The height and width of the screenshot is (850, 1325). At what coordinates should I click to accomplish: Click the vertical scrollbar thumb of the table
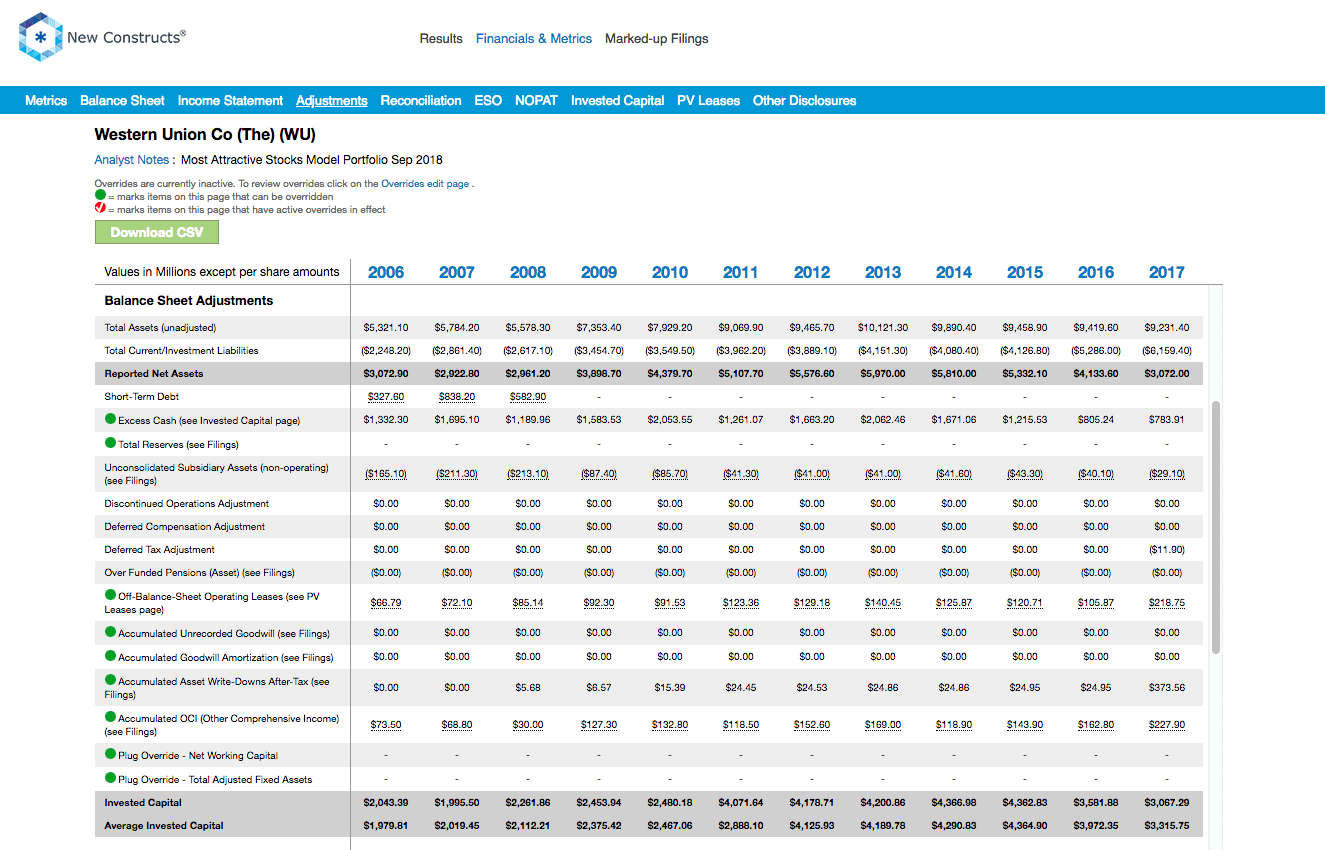click(1216, 528)
